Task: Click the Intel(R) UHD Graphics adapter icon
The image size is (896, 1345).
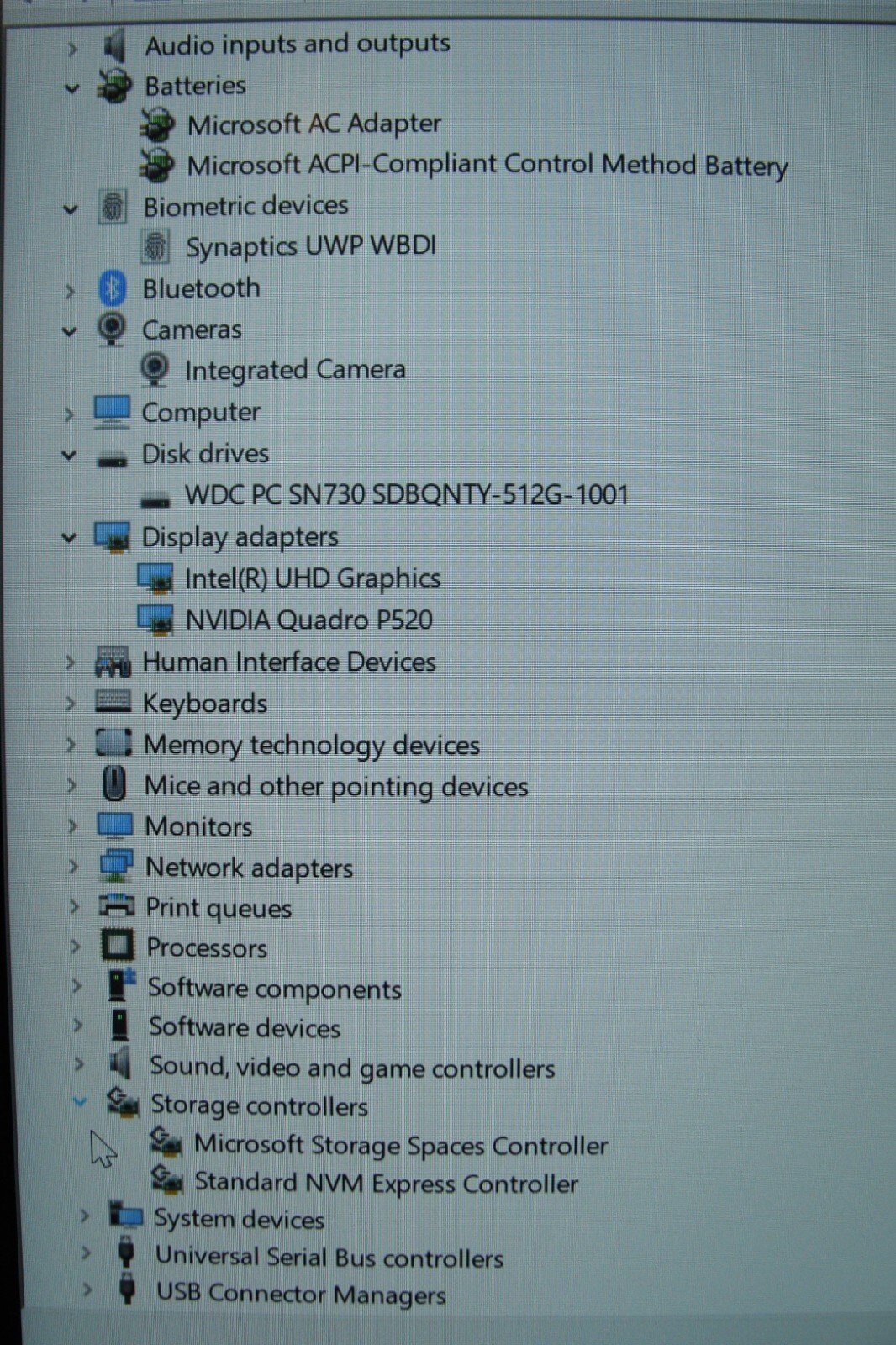Action: (x=155, y=578)
